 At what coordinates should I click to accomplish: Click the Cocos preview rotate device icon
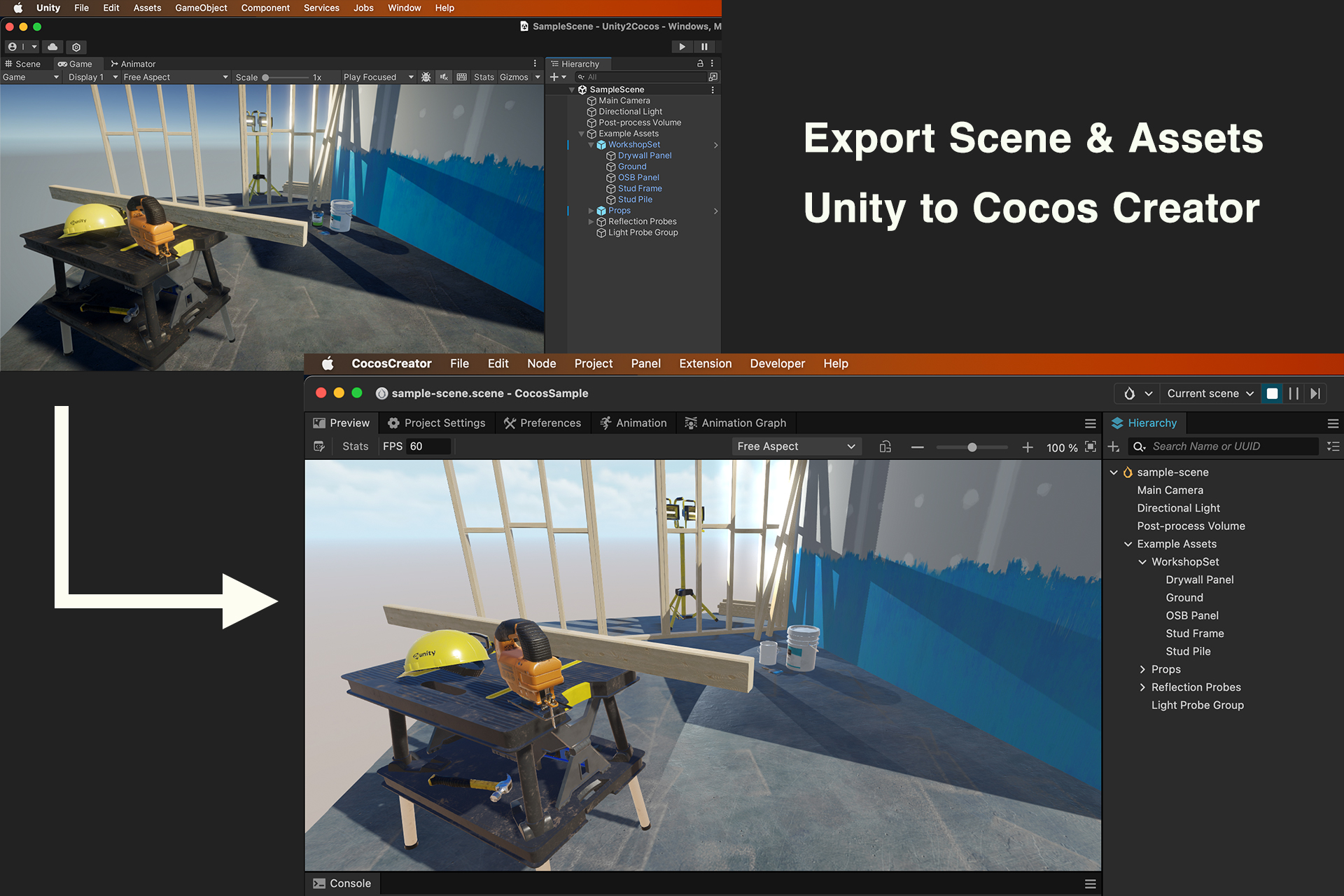[885, 447]
